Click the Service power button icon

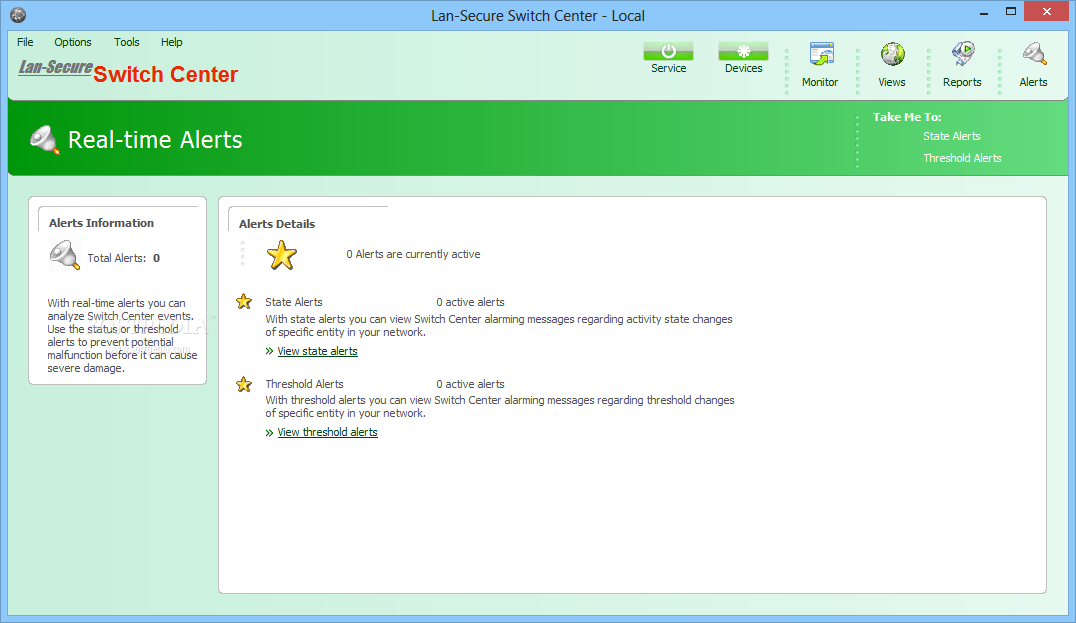click(668, 51)
